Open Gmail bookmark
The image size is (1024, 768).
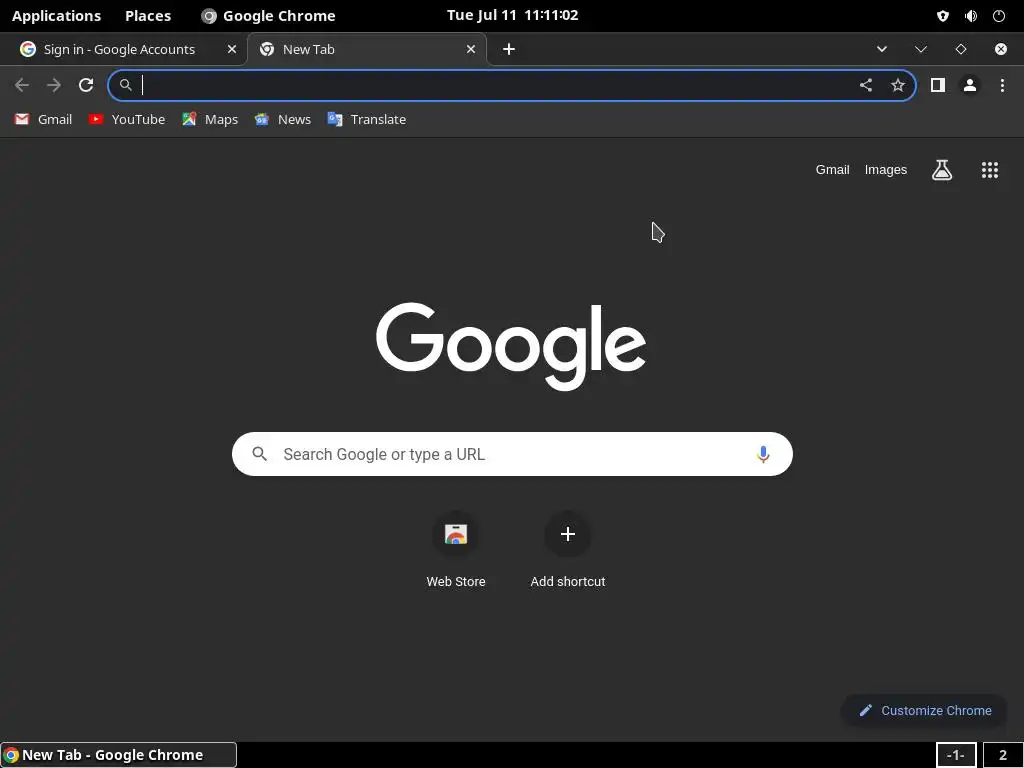point(43,120)
